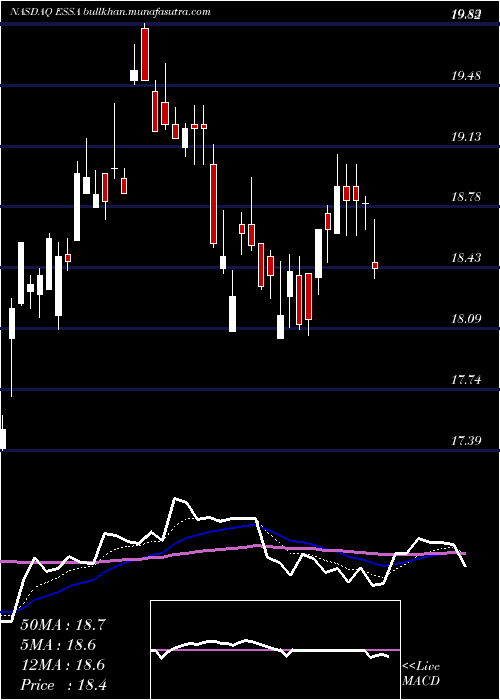500x700 pixels.
Task: Click the Price : 18.4 legend value
Action: coord(63,685)
